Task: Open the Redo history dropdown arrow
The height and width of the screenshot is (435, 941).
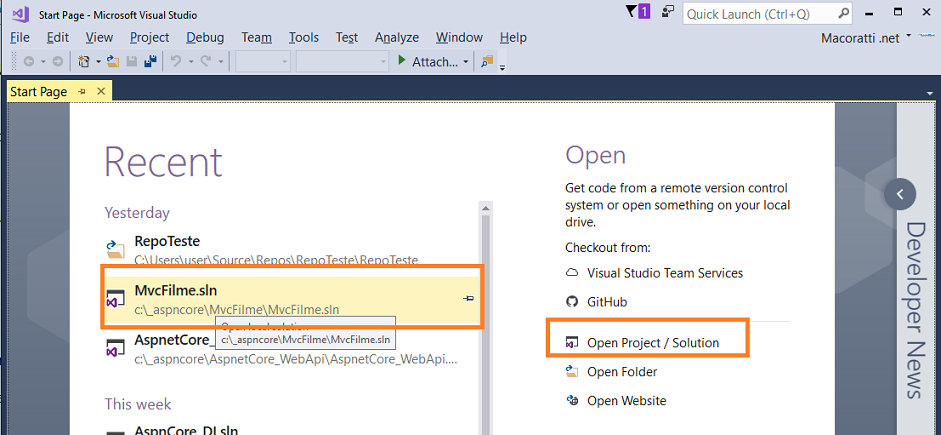Action: click(221, 61)
